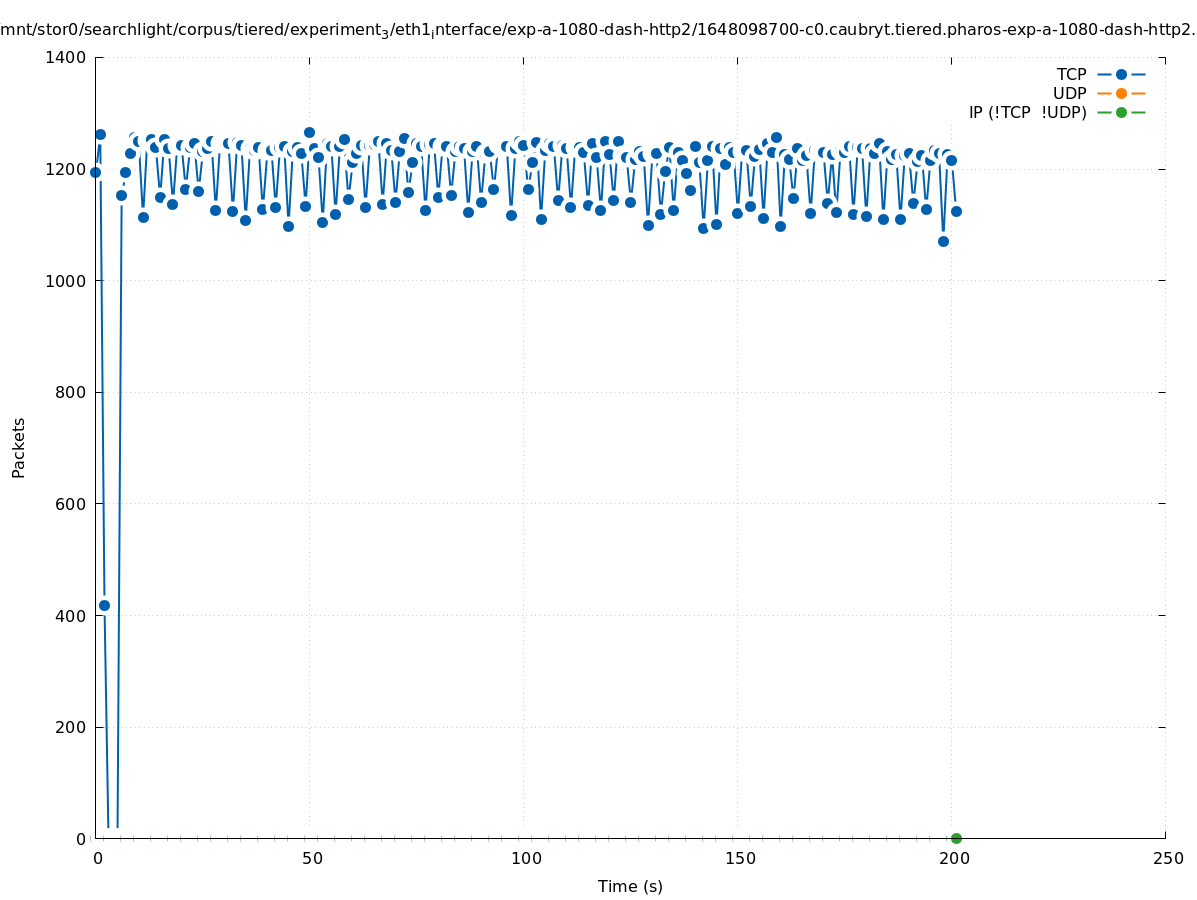Click the 200 y-axis tick label

coord(70,727)
